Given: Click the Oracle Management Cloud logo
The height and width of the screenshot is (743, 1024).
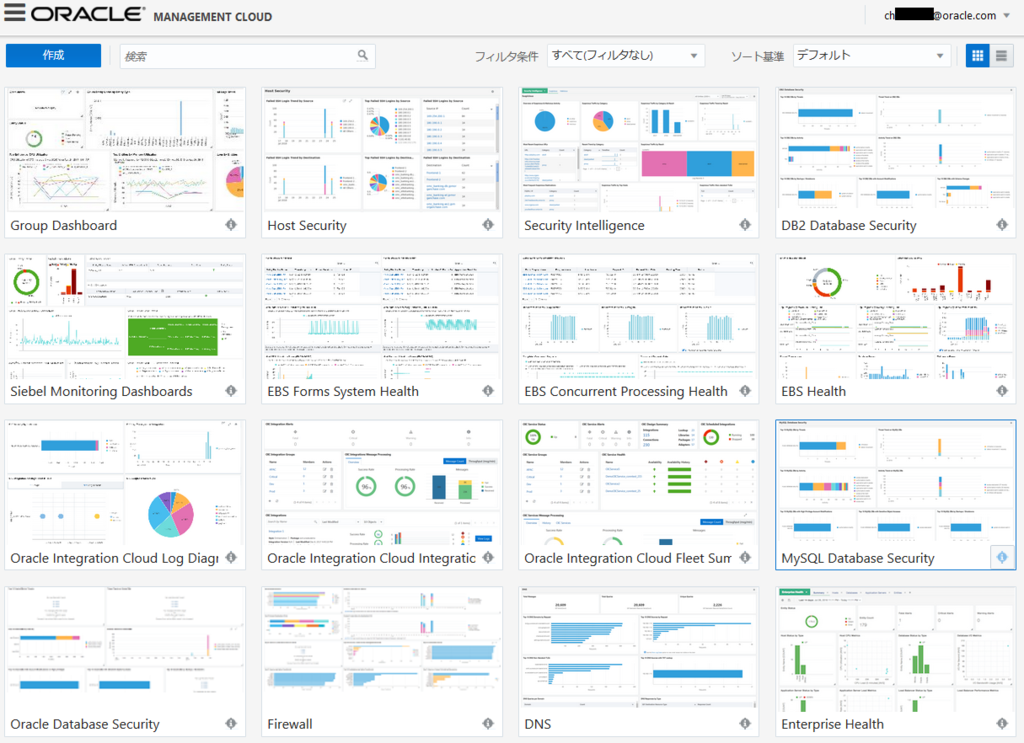Looking at the screenshot, I should pyautogui.click(x=152, y=14).
